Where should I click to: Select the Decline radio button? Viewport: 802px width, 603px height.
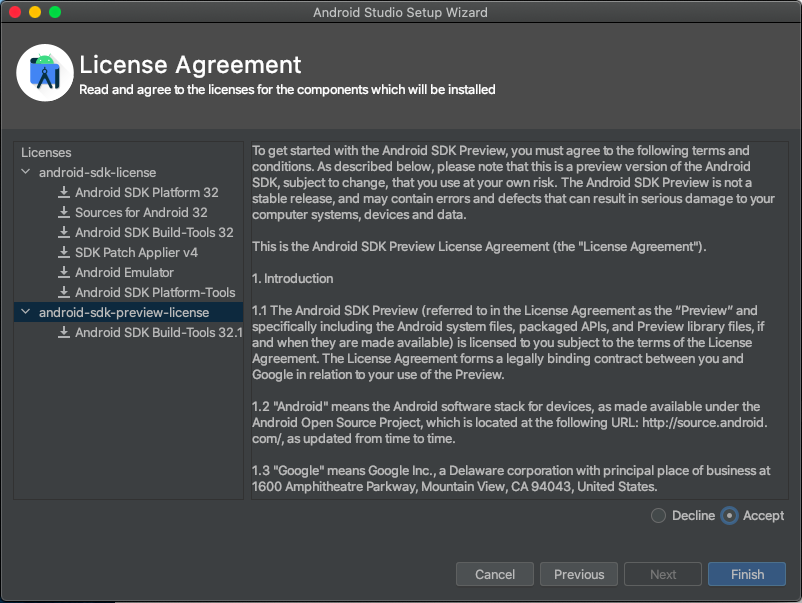(658, 516)
